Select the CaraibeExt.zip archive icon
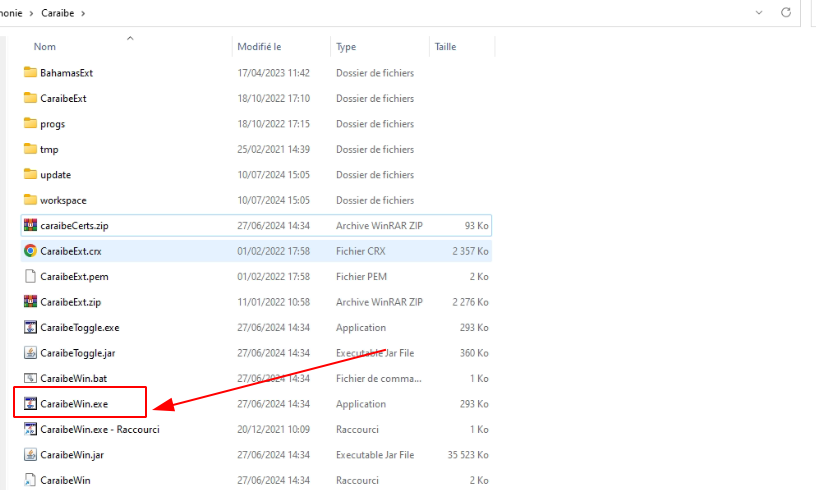 tap(30, 302)
